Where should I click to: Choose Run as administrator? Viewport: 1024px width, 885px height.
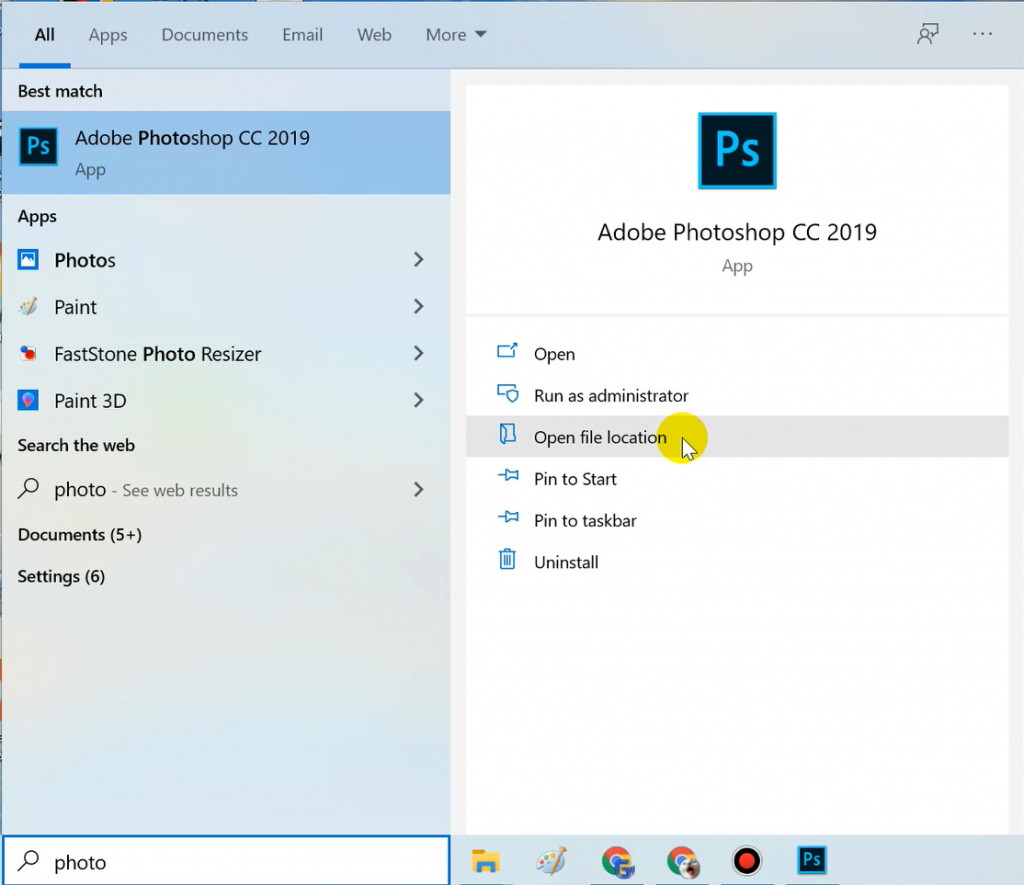[x=610, y=396]
